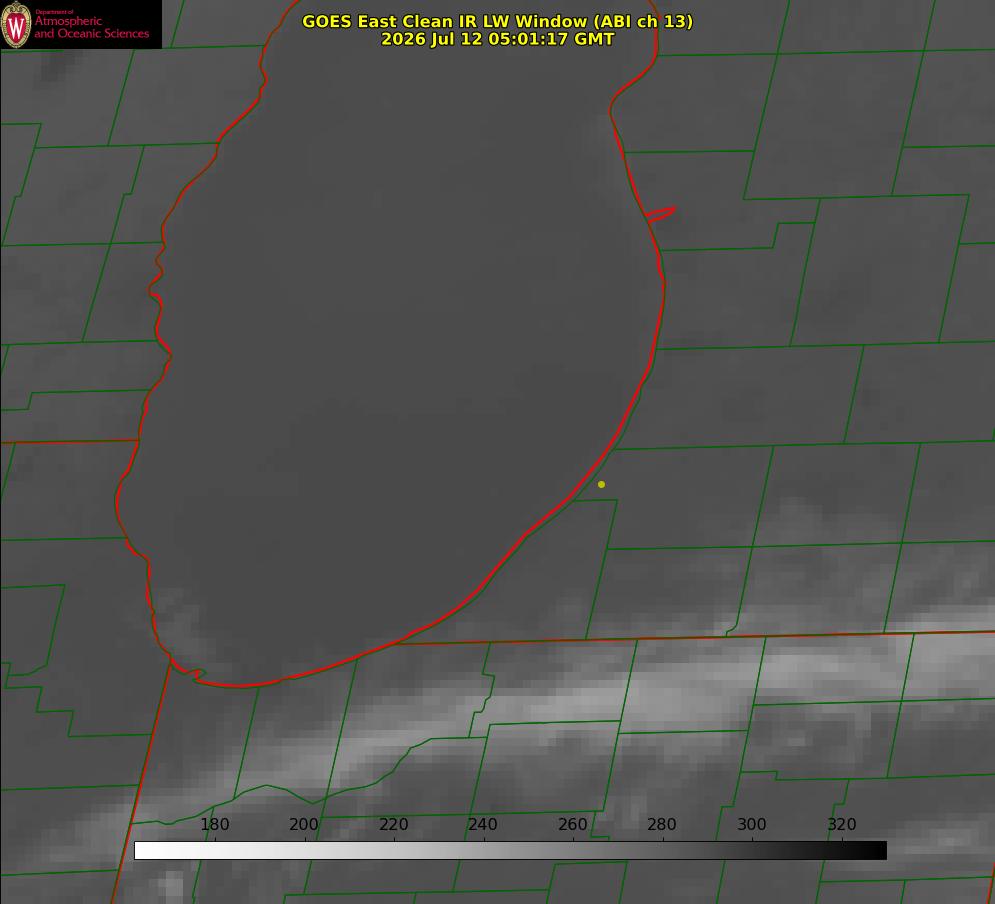
Task: Click the GOES East Clean IR title
Action: [x=497, y=21]
